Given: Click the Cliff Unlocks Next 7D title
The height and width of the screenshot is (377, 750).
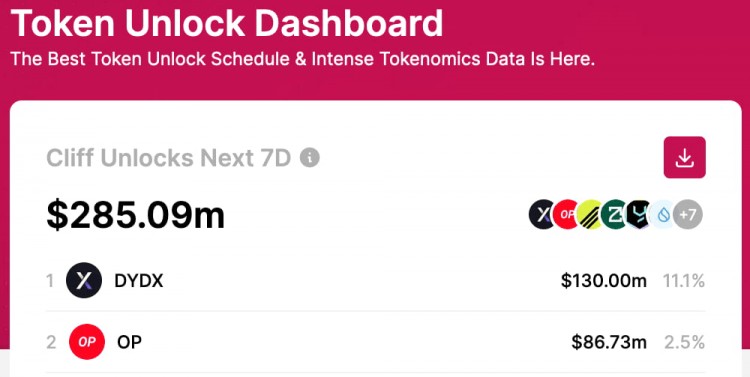Looking at the screenshot, I should [x=169, y=158].
